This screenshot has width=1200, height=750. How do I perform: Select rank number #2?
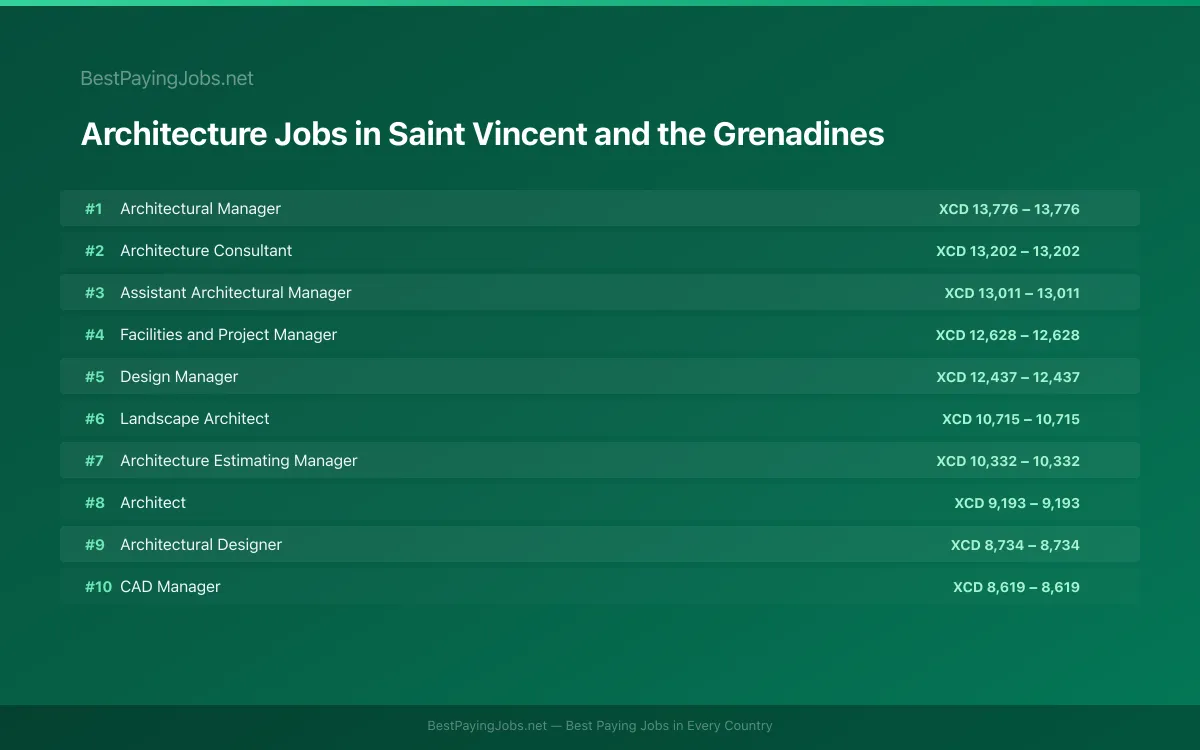tap(94, 251)
